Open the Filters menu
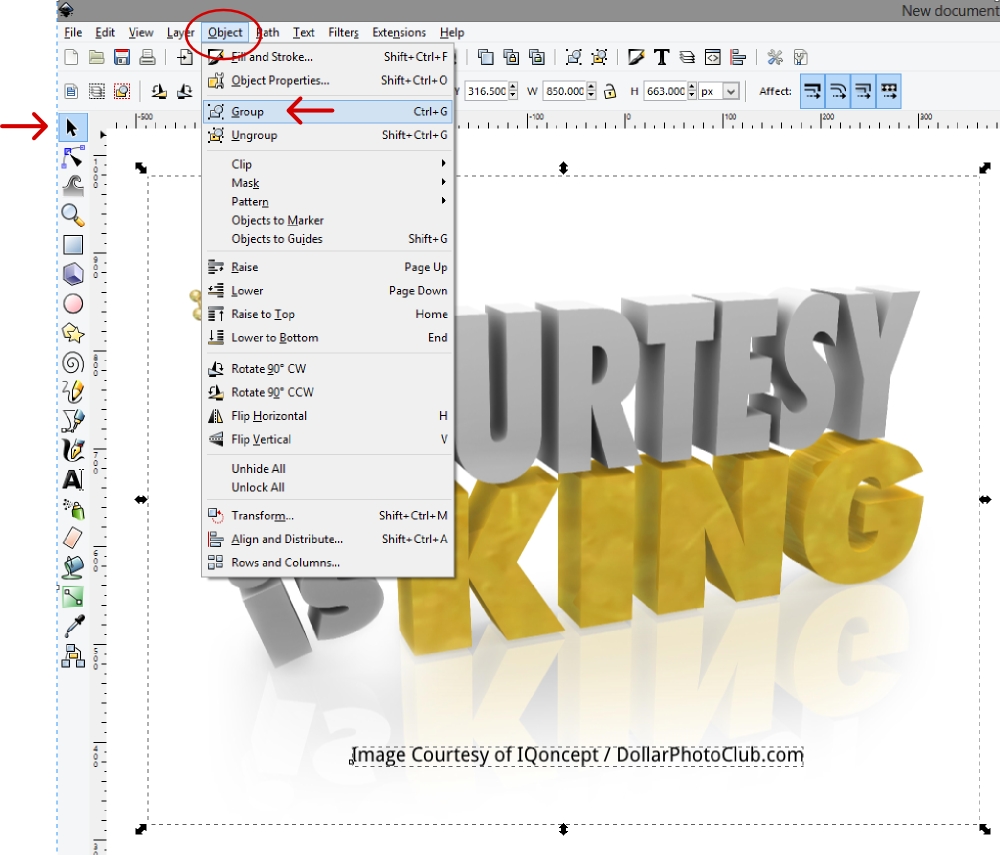The image size is (1000, 855). (x=343, y=33)
